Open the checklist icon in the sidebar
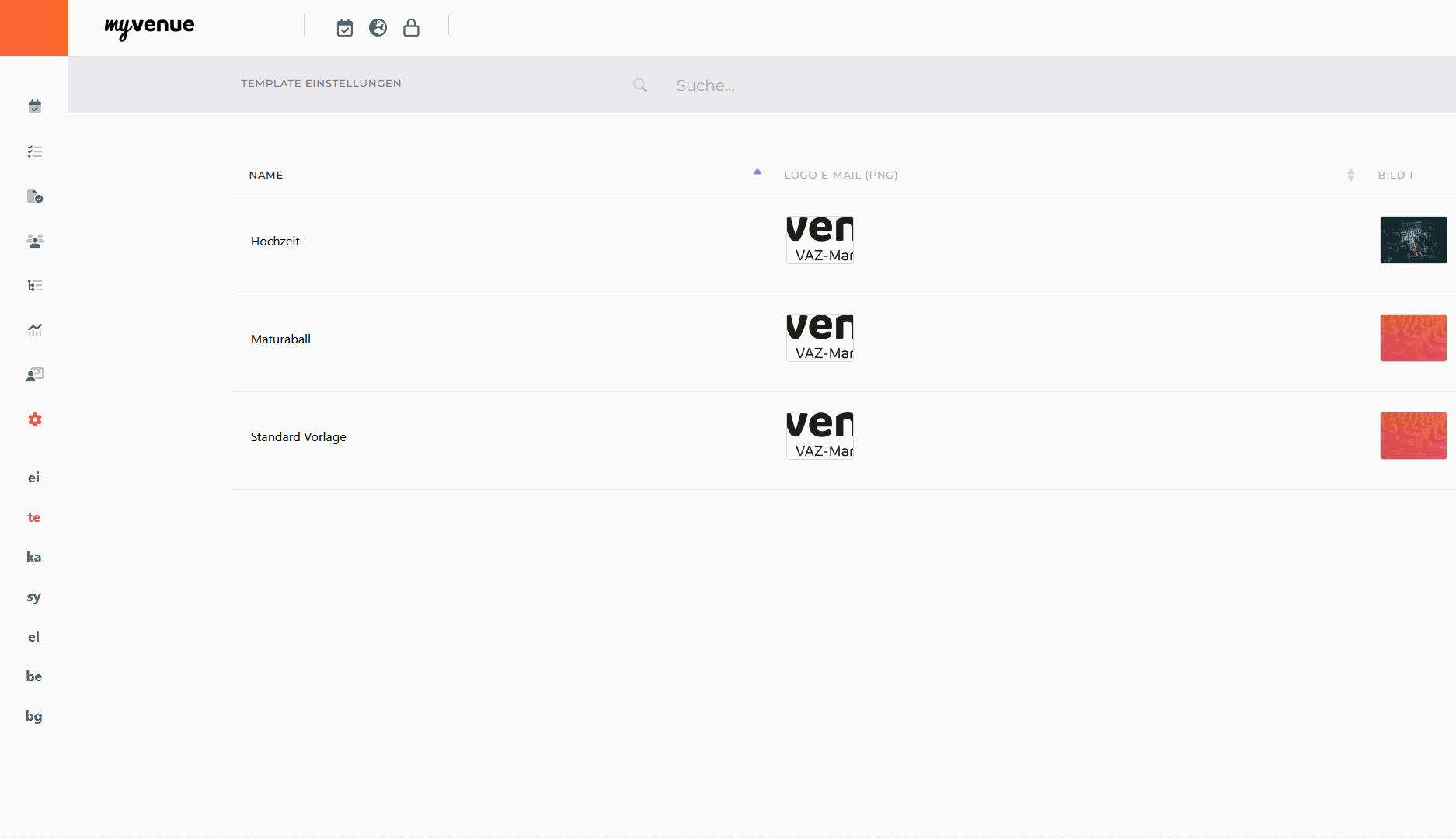1456x838 pixels. tap(35, 151)
